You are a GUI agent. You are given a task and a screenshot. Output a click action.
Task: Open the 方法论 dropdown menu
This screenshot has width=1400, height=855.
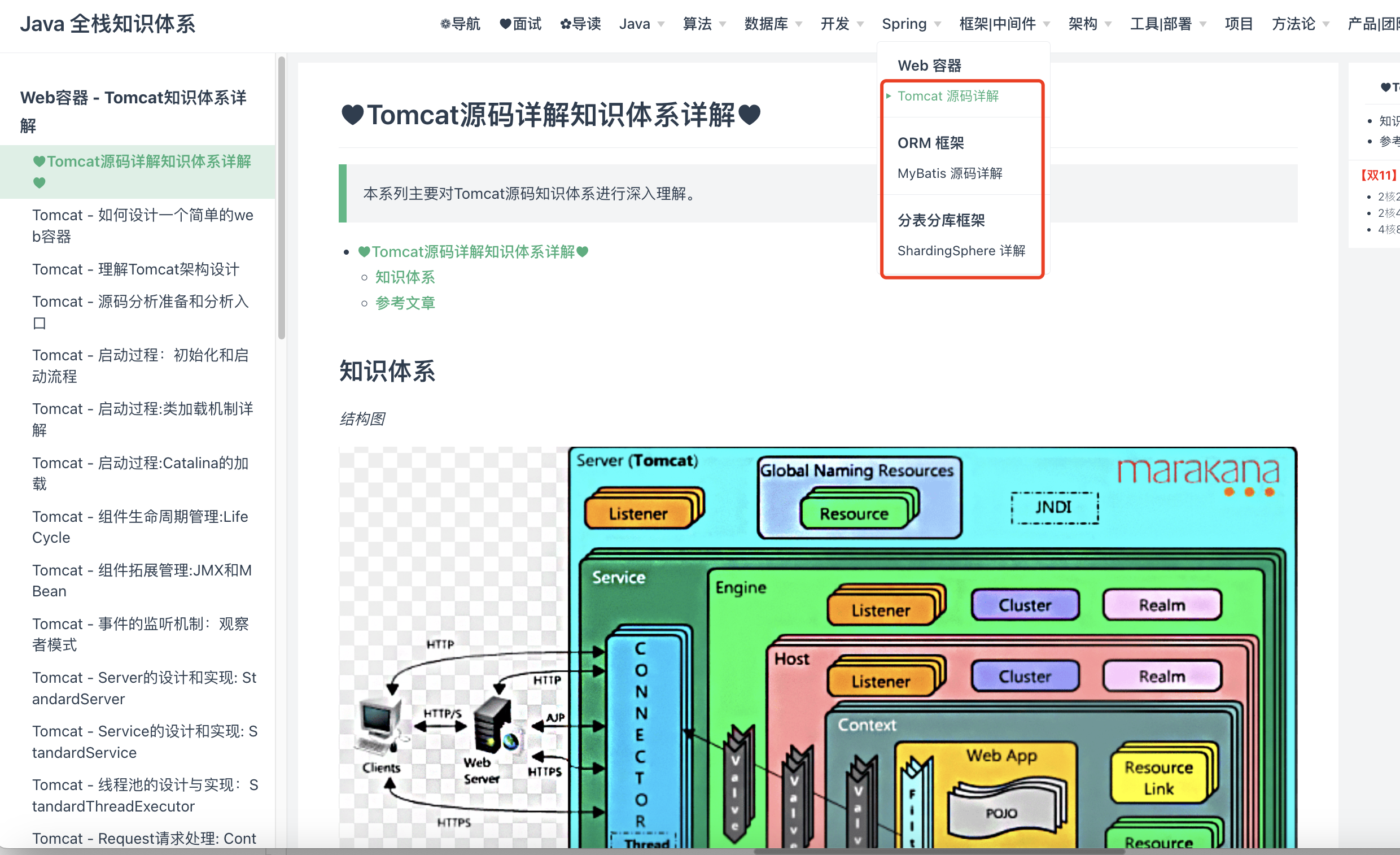coord(1300,24)
